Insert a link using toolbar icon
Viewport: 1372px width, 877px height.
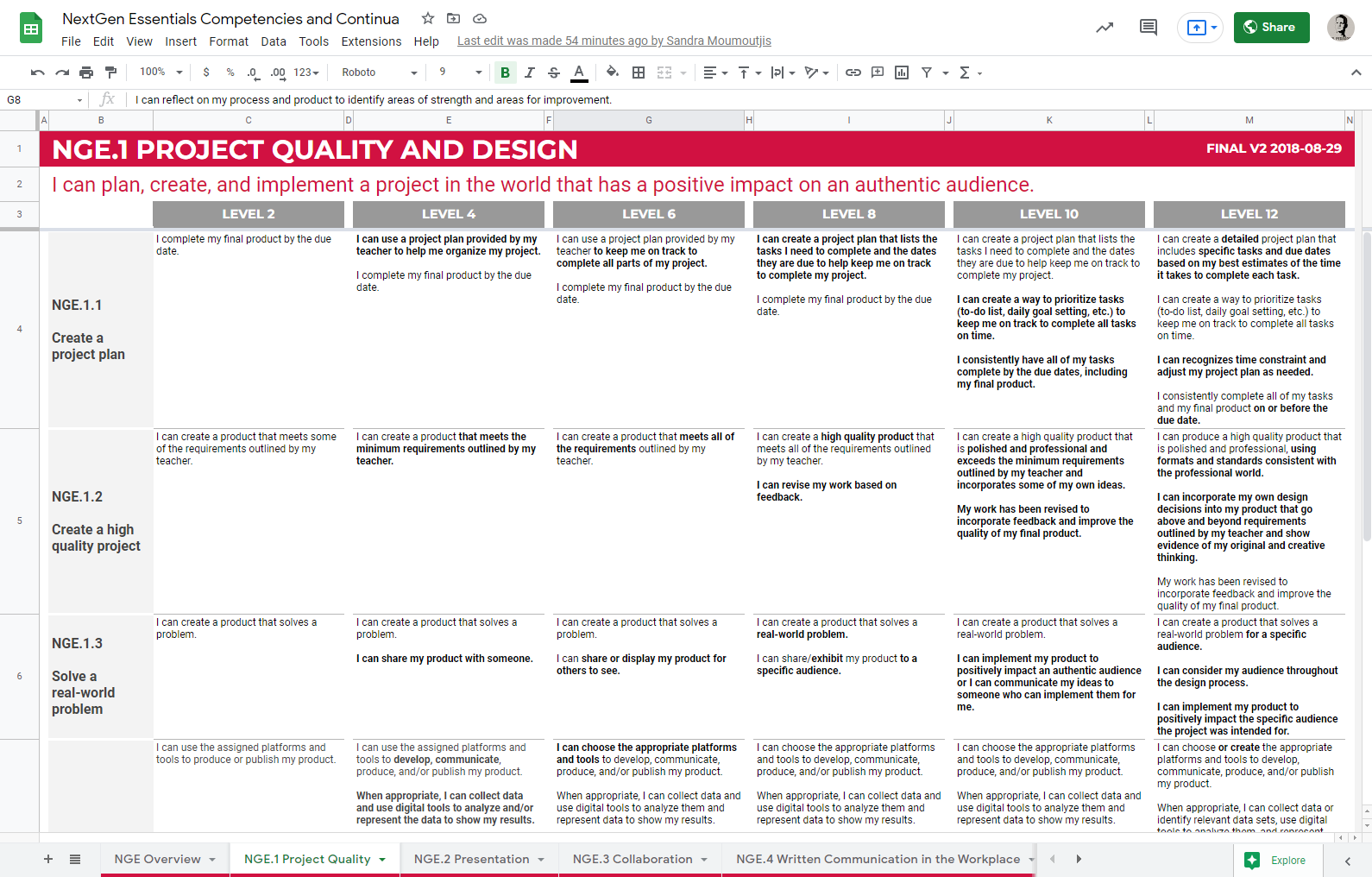point(853,73)
